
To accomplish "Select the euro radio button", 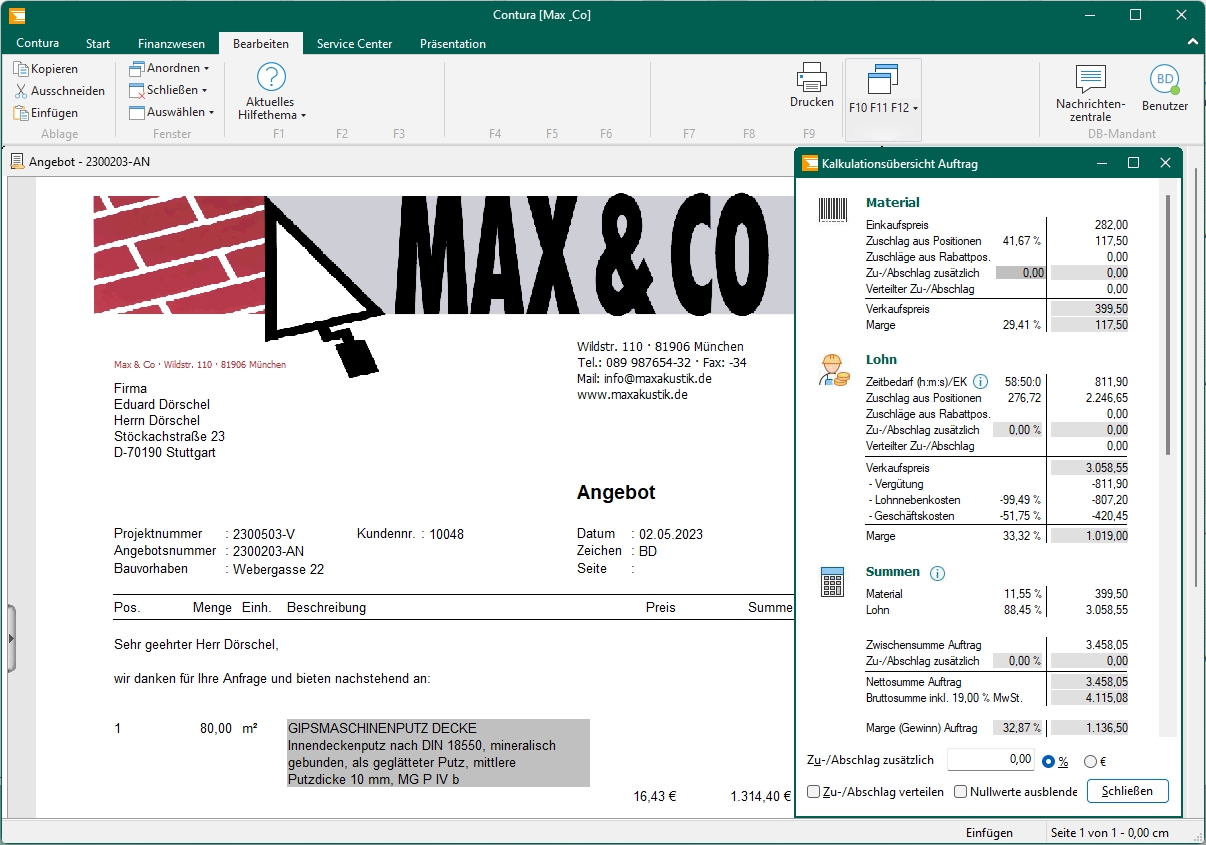I will click(x=1090, y=761).
